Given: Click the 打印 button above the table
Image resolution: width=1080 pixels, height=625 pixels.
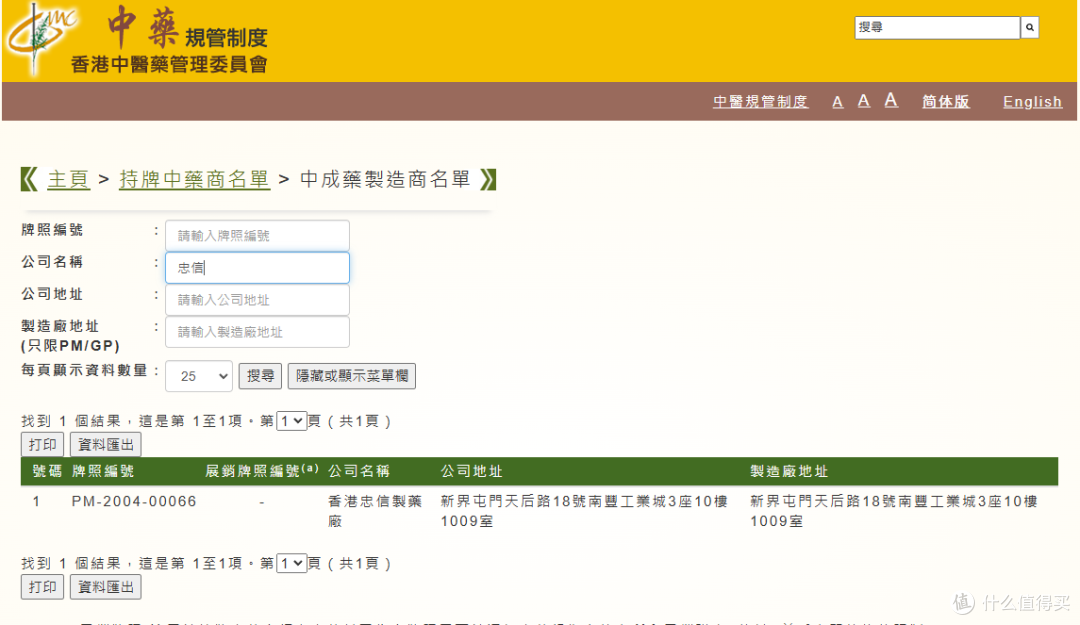Looking at the screenshot, I should pos(42,444).
